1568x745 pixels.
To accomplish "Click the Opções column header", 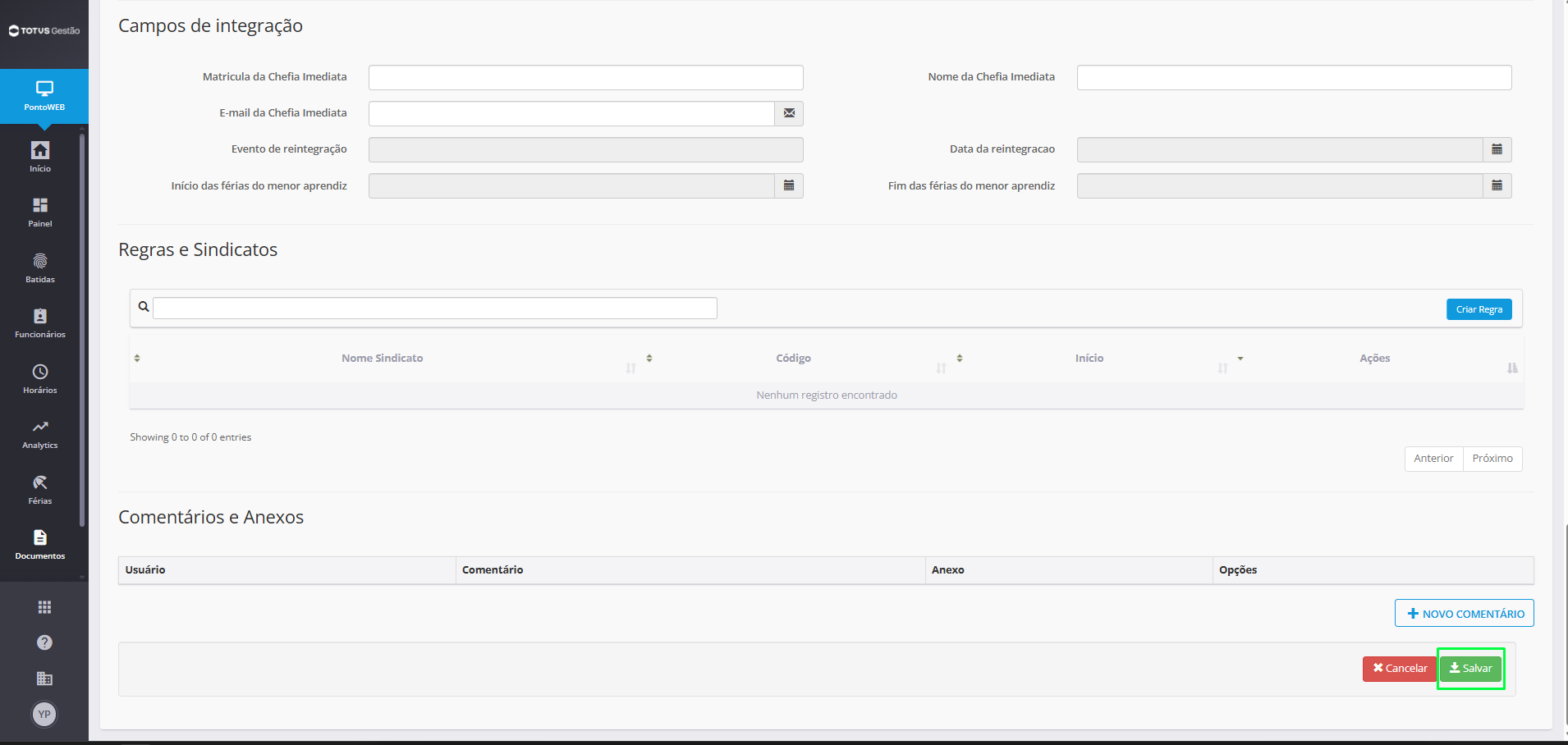I will (x=1373, y=570).
